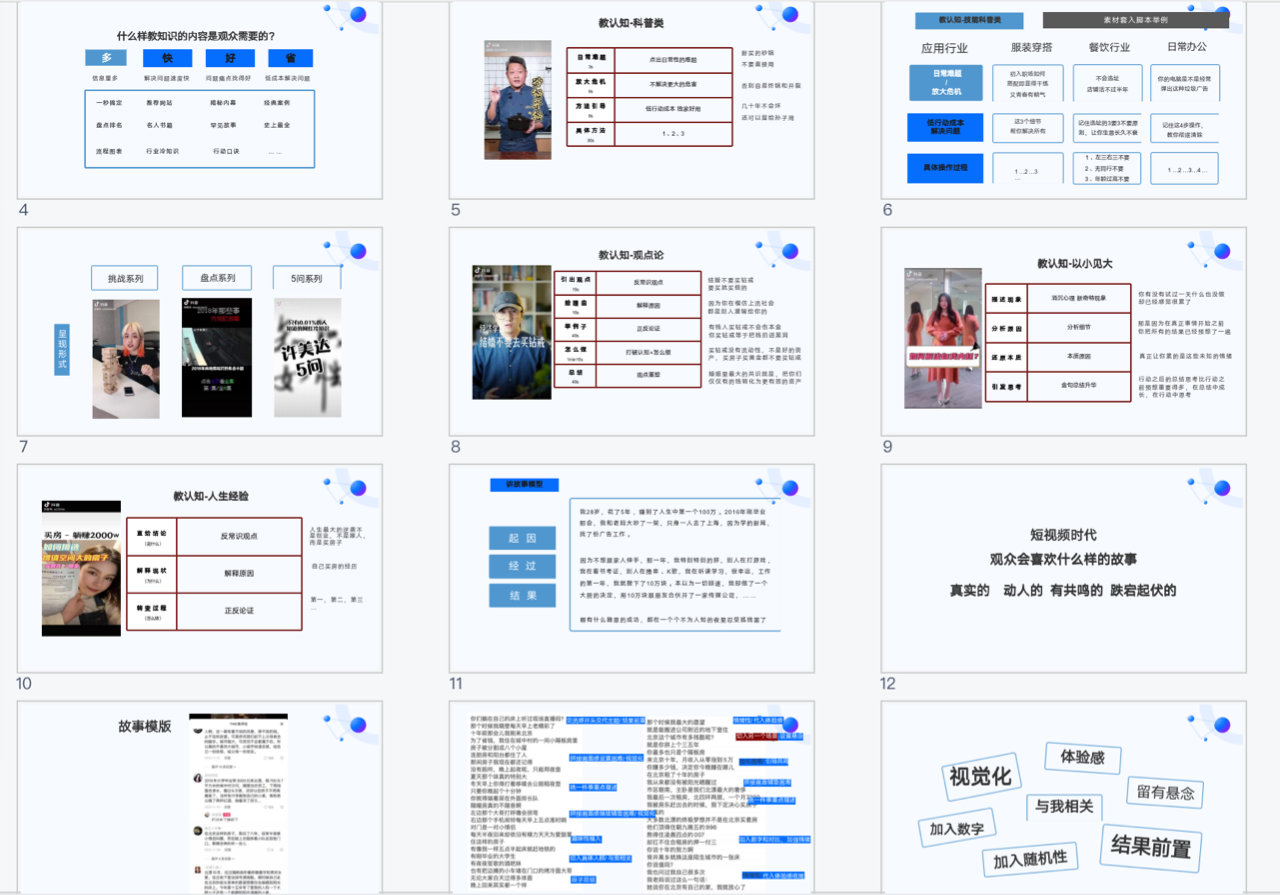Select slide 8 thumbnail titled 教认知-观点论
This screenshot has height=895, width=1280.
(632, 331)
